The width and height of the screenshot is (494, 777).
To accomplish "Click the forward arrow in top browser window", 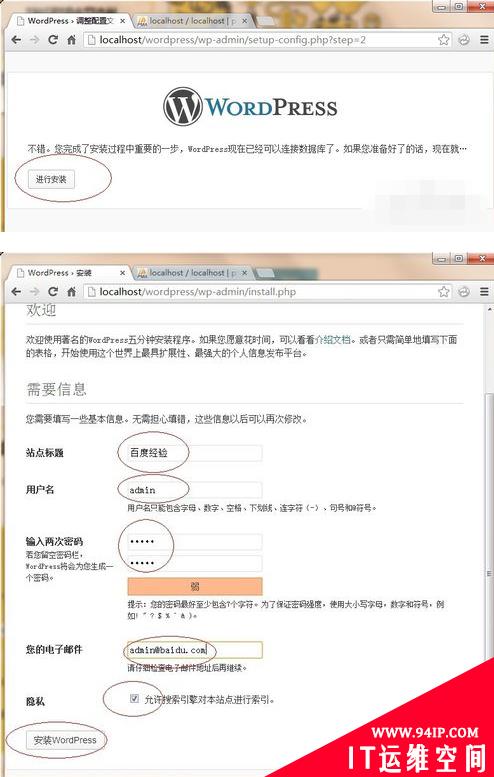I will coord(34,40).
